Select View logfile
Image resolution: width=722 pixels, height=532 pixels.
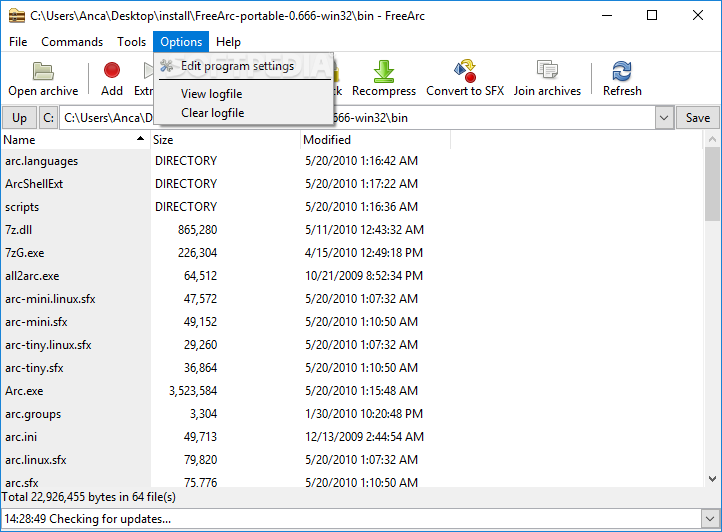[x=244, y=94]
